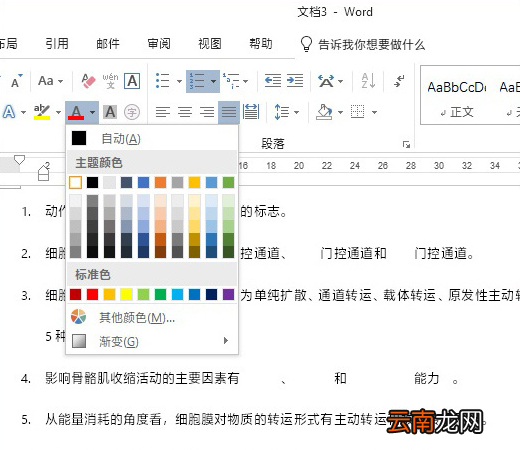The image size is (520, 450).
Task: Click the line spacing icon
Action: 282,112
